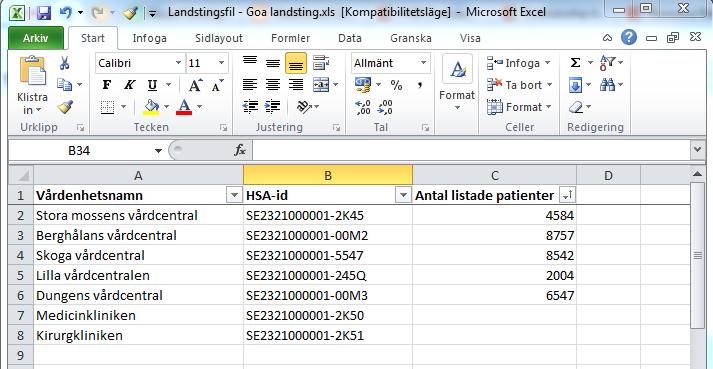This screenshot has height=369, width=713.
Task: Open Sort and Filter funnel icon
Action: [607, 63]
